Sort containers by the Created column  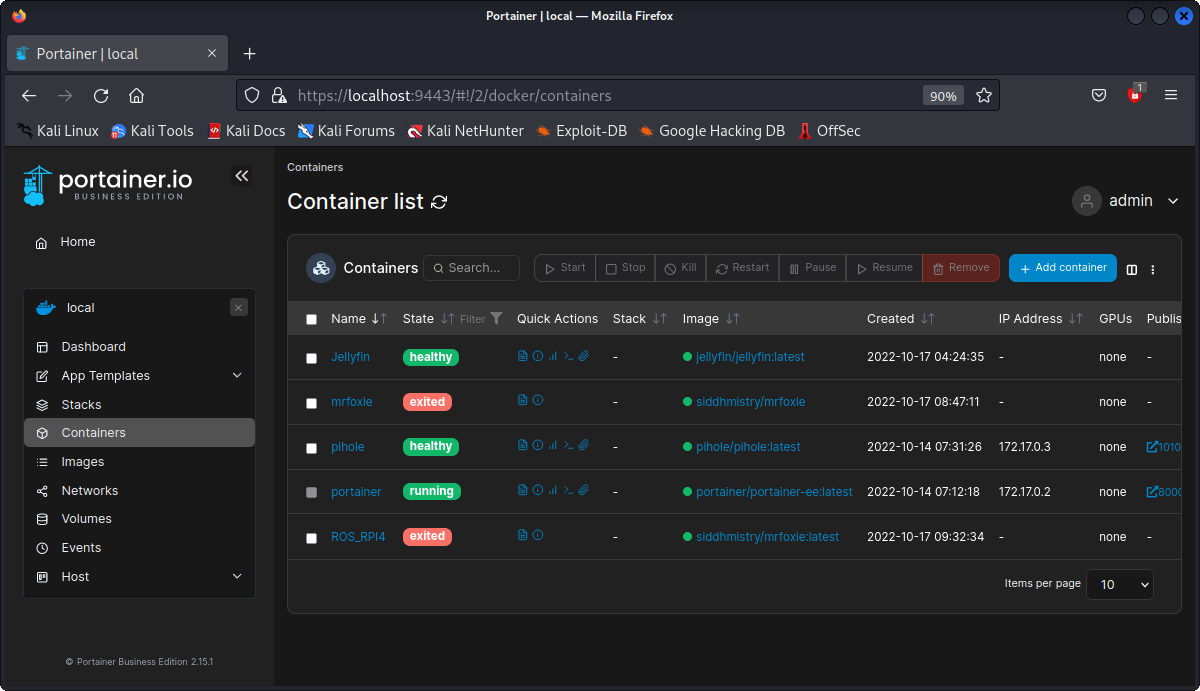click(901, 319)
